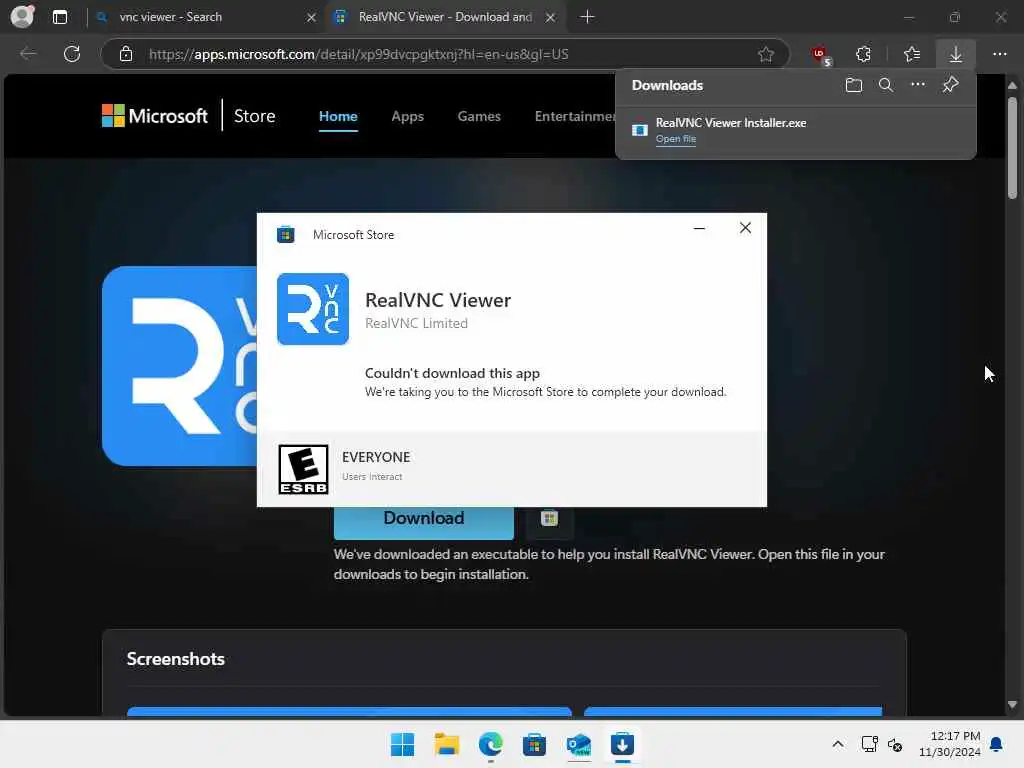Open the clock and date flyout

pos(950,744)
